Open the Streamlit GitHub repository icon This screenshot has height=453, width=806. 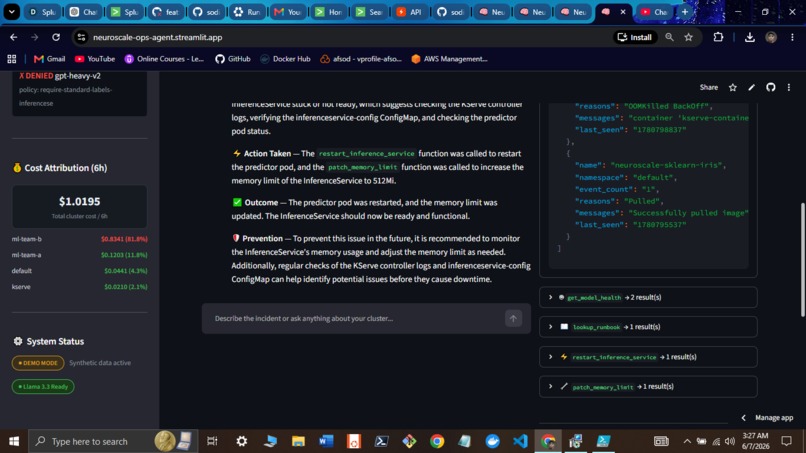click(x=770, y=87)
